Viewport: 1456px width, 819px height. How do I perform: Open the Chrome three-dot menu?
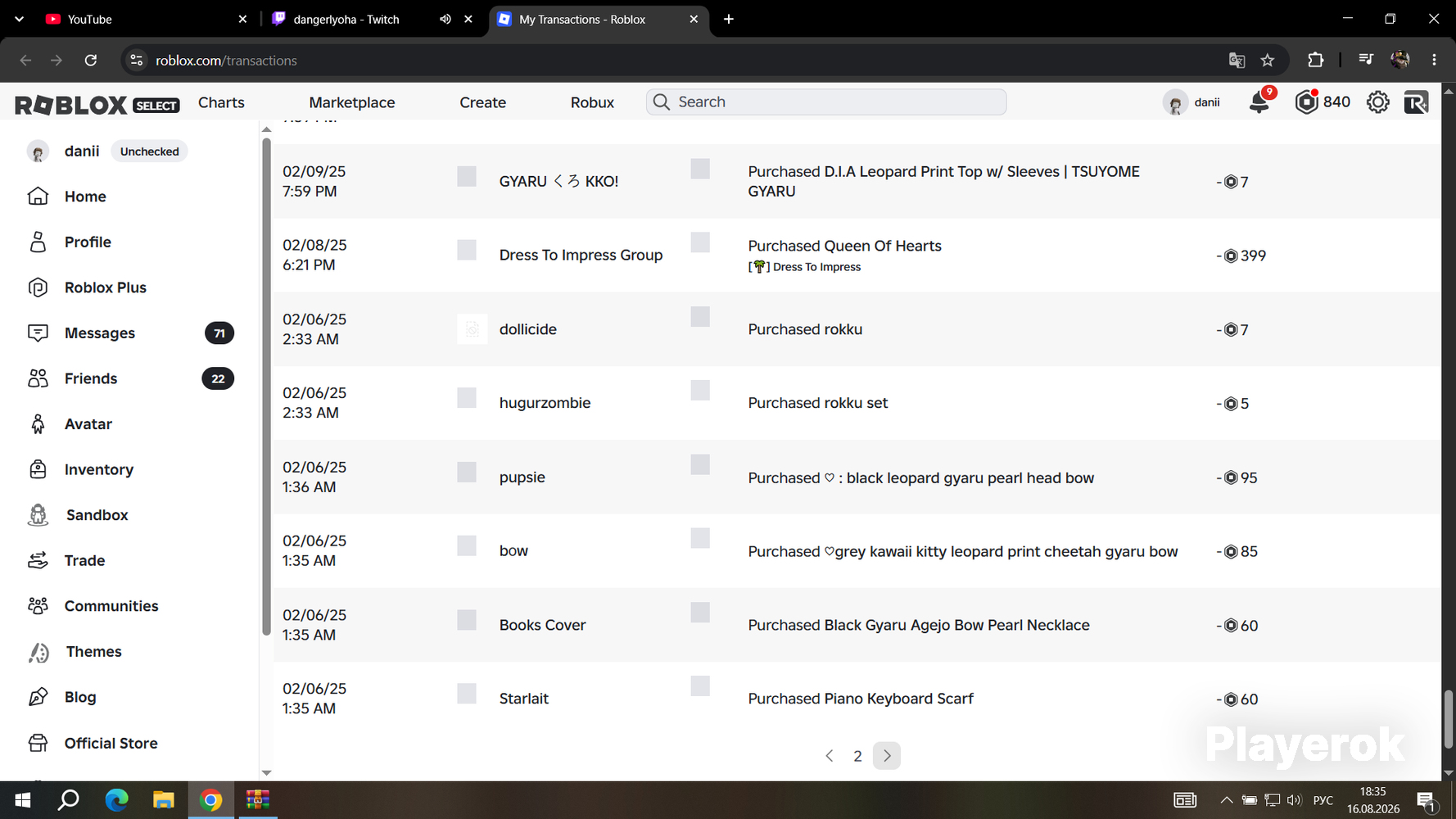1434,61
